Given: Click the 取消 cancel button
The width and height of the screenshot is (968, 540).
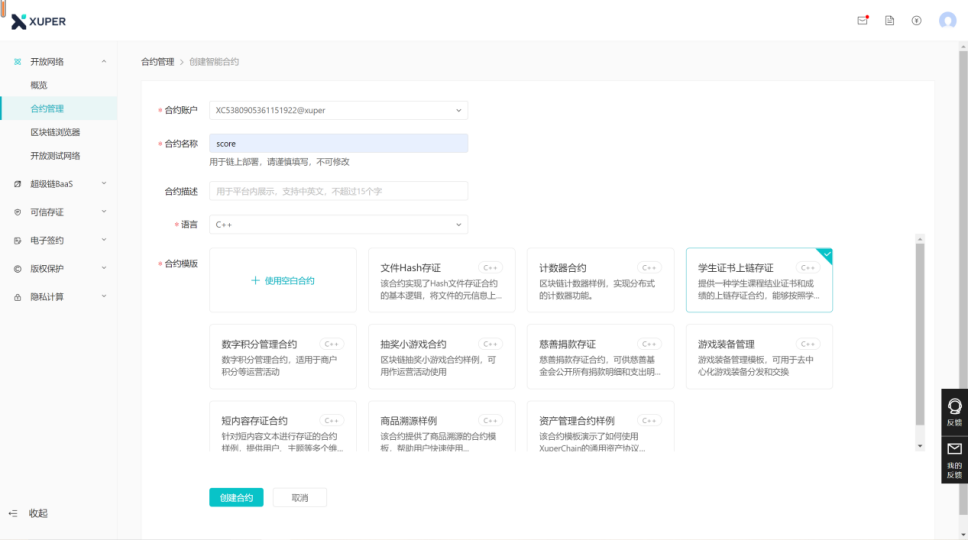Looking at the screenshot, I should tap(299, 497).
